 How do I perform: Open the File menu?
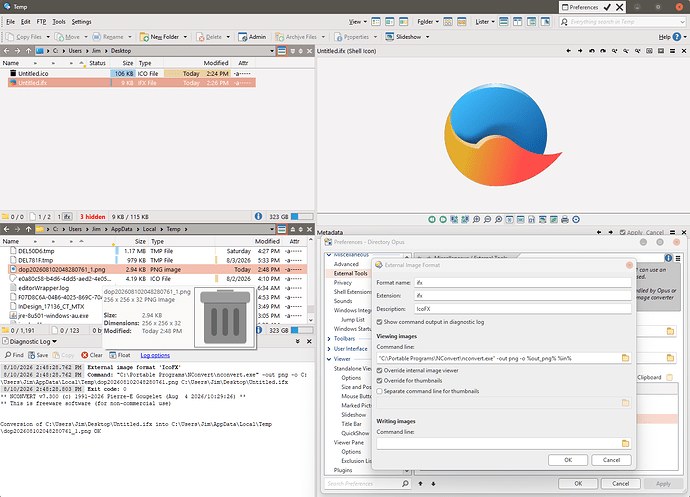pos(11,22)
